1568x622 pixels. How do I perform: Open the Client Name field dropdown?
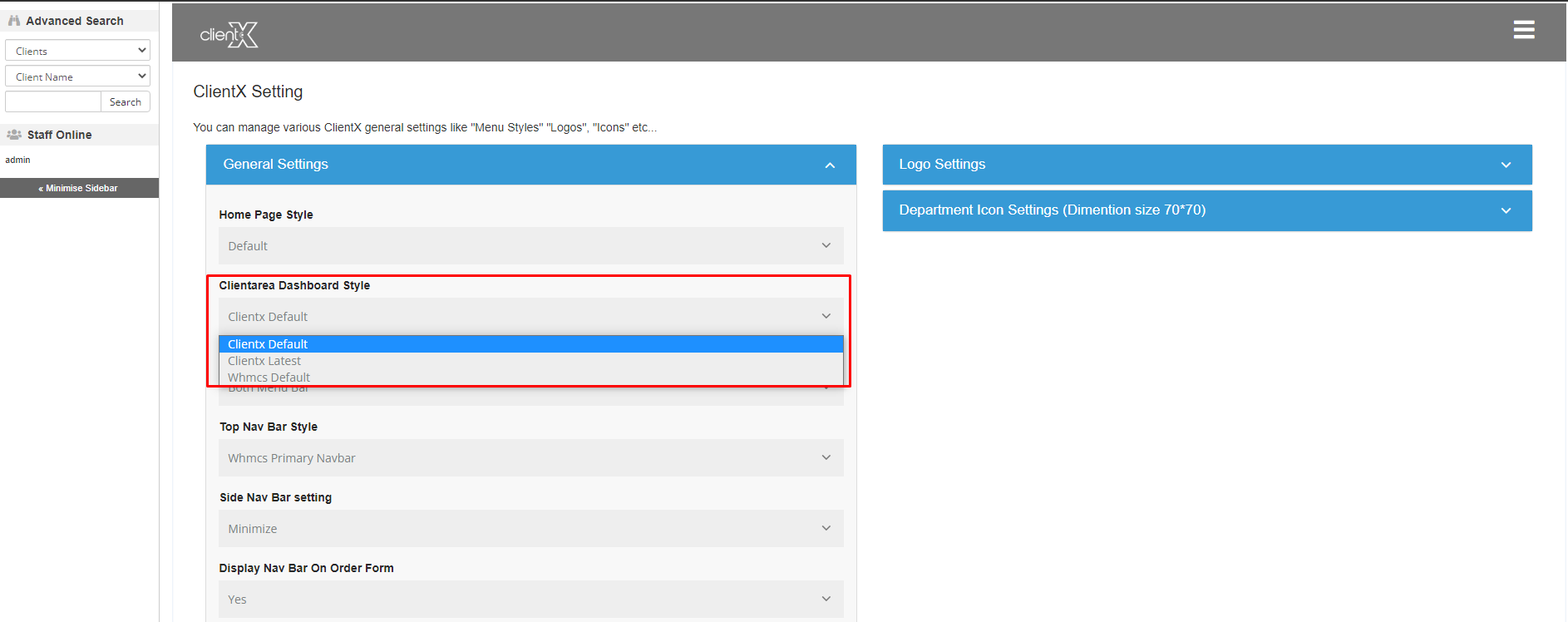(x=77, y=77)
